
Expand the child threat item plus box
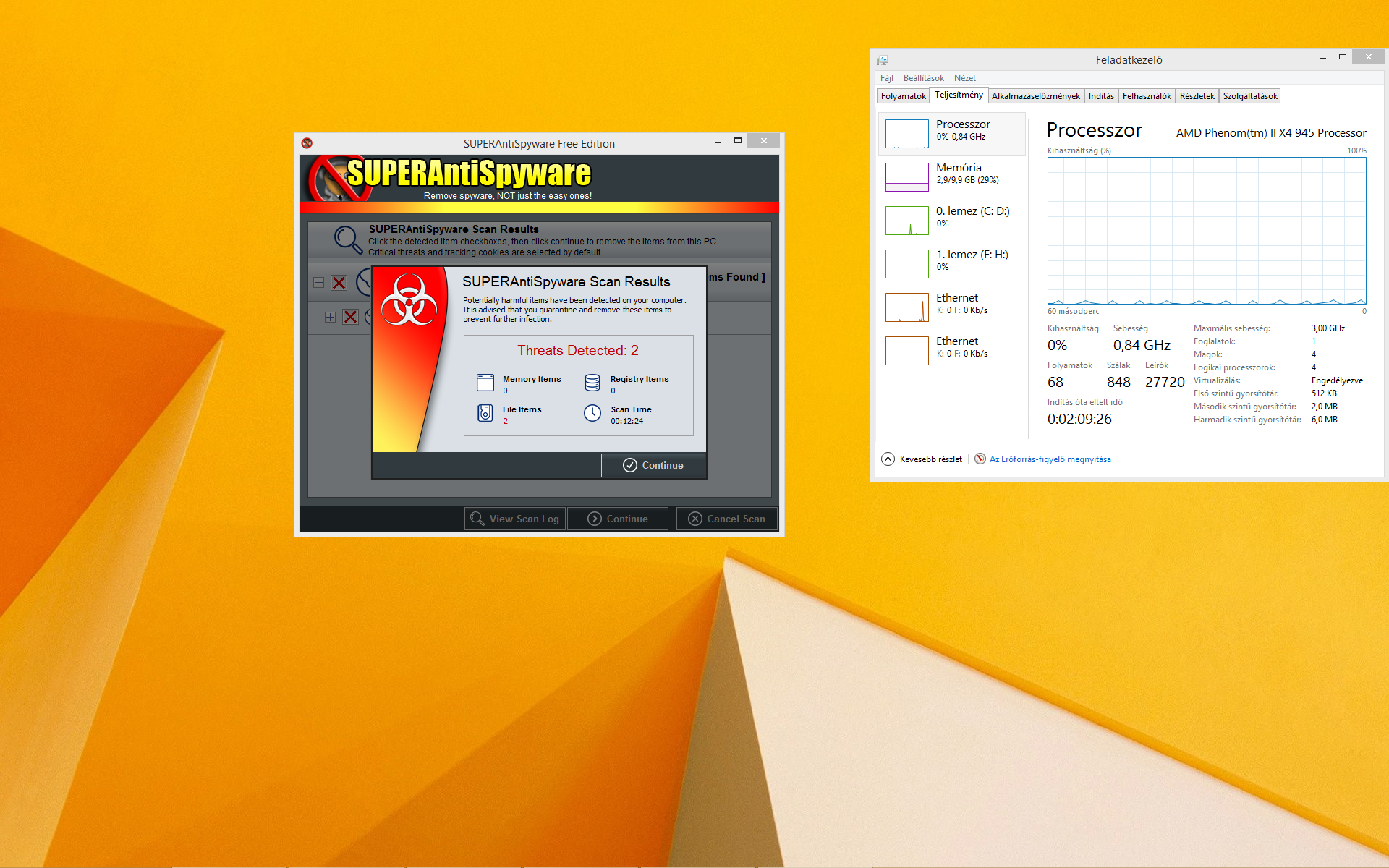[330, 317]
